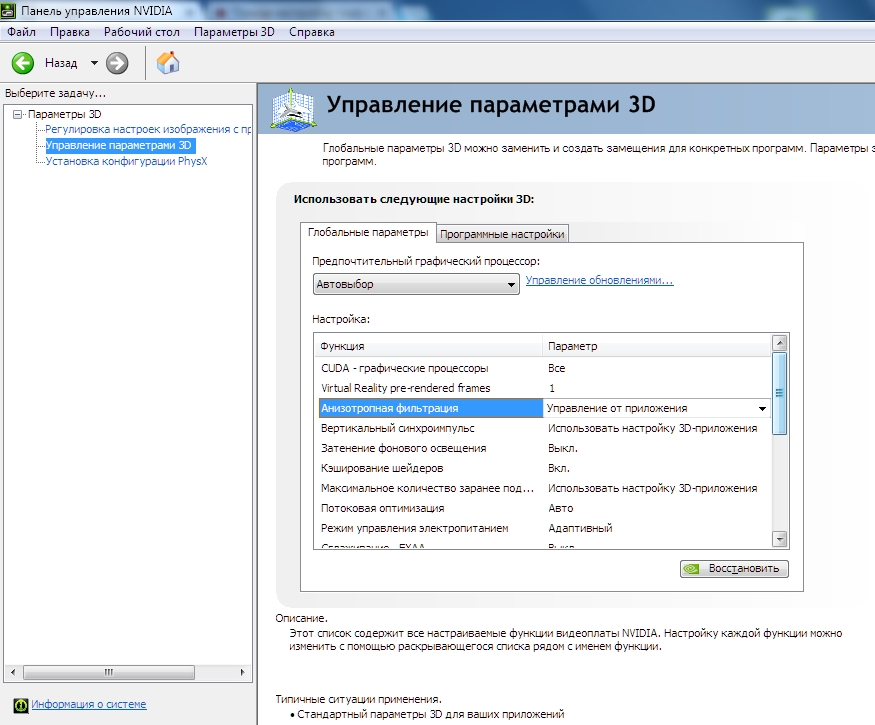Switch to the Глобальные параметры tab
Screen dimensions: 875x725
click(368, 232)
